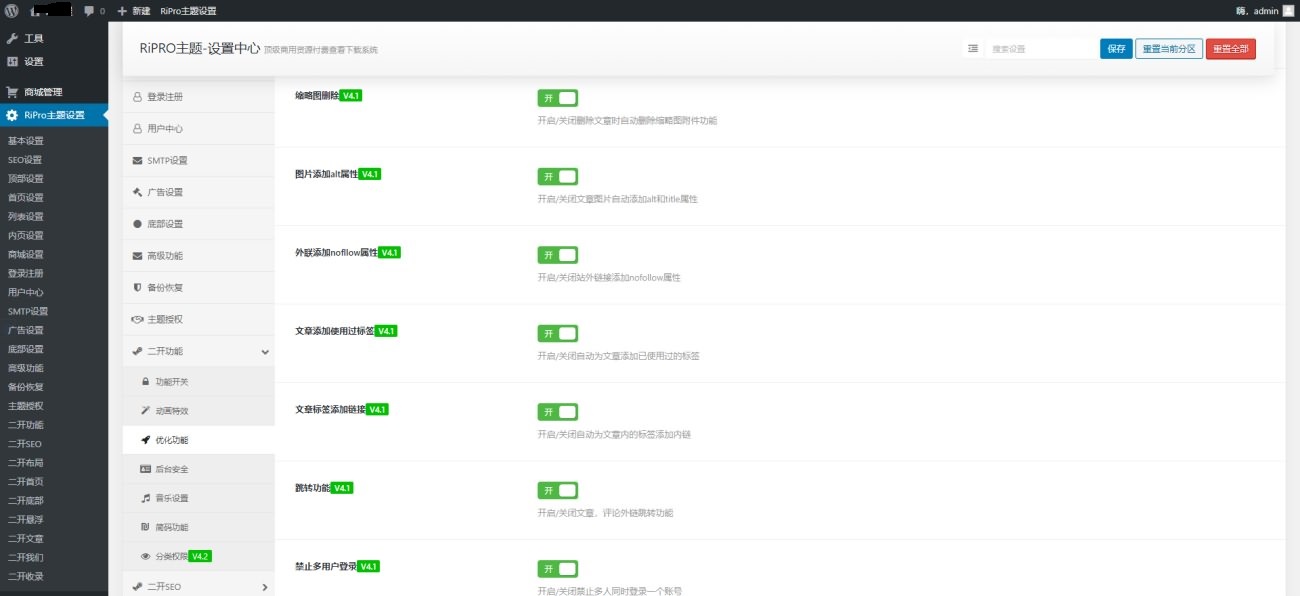Image resolution: width=1300 pixels, height=596 pixels.
Task: Open the 二开底部 submenu item
Action: [x=26, y=501]
